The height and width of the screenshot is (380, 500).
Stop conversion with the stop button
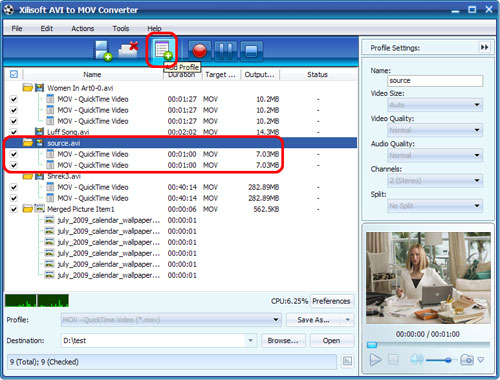pyautogui.click(x=251, y=51)
